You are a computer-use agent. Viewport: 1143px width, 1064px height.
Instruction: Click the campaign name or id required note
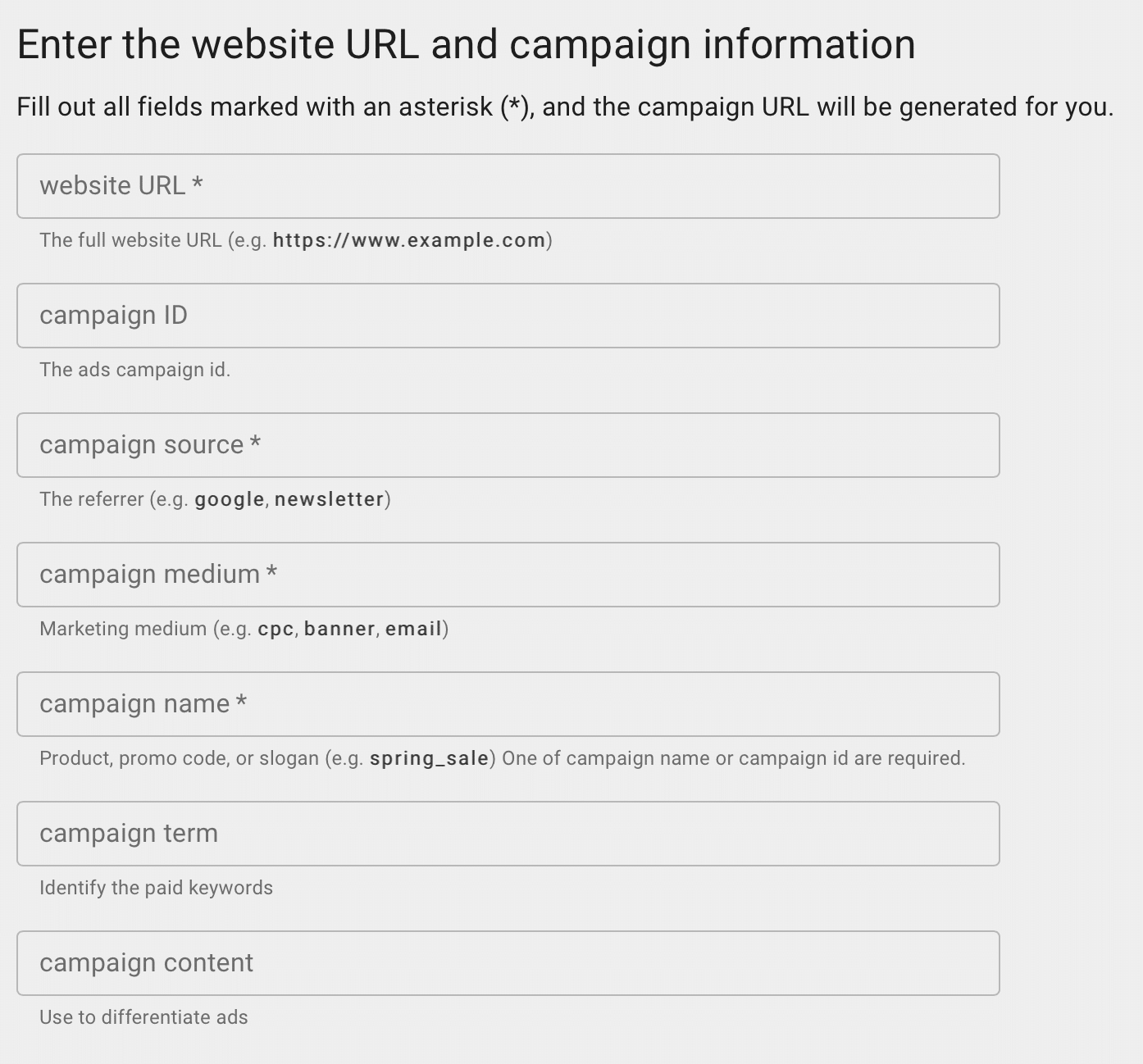tap(733, 758)
